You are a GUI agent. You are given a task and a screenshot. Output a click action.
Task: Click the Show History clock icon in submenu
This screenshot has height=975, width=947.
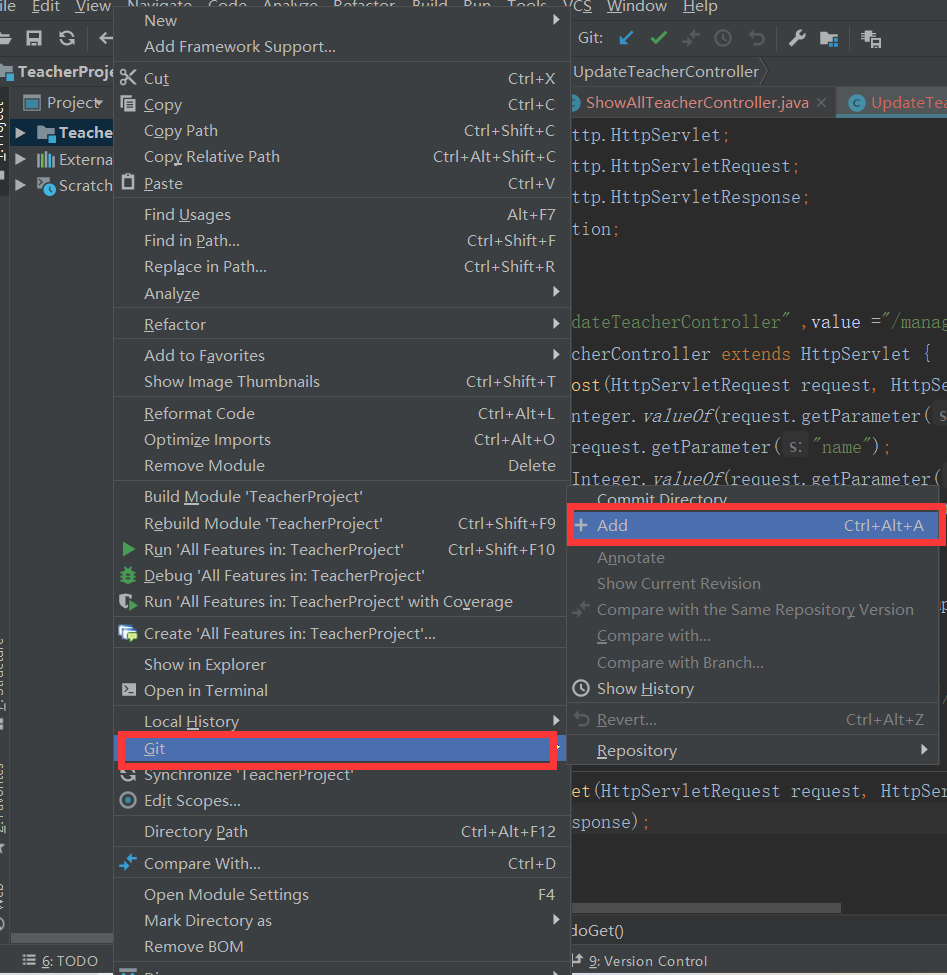pyautogui.click(x=581, y=688)
